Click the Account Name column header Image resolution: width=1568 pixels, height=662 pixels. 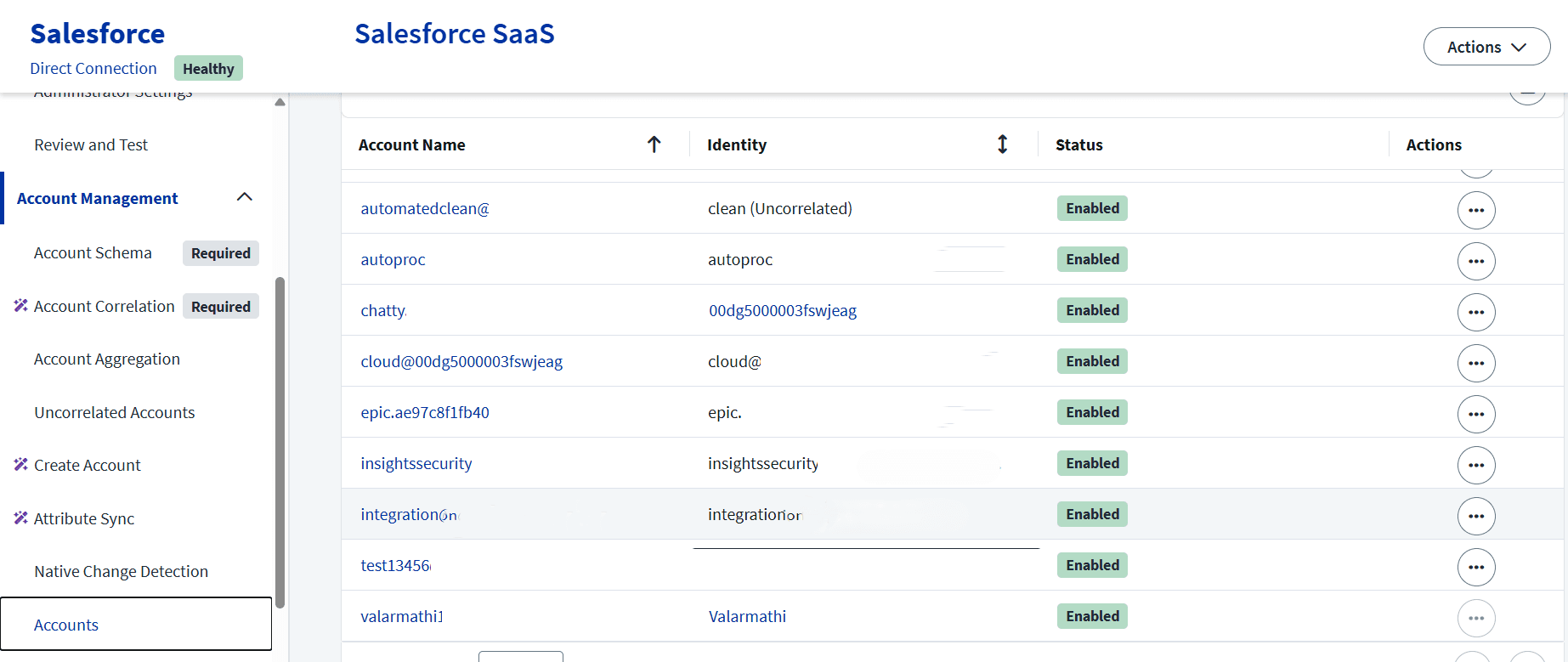[x=411, y=145]
